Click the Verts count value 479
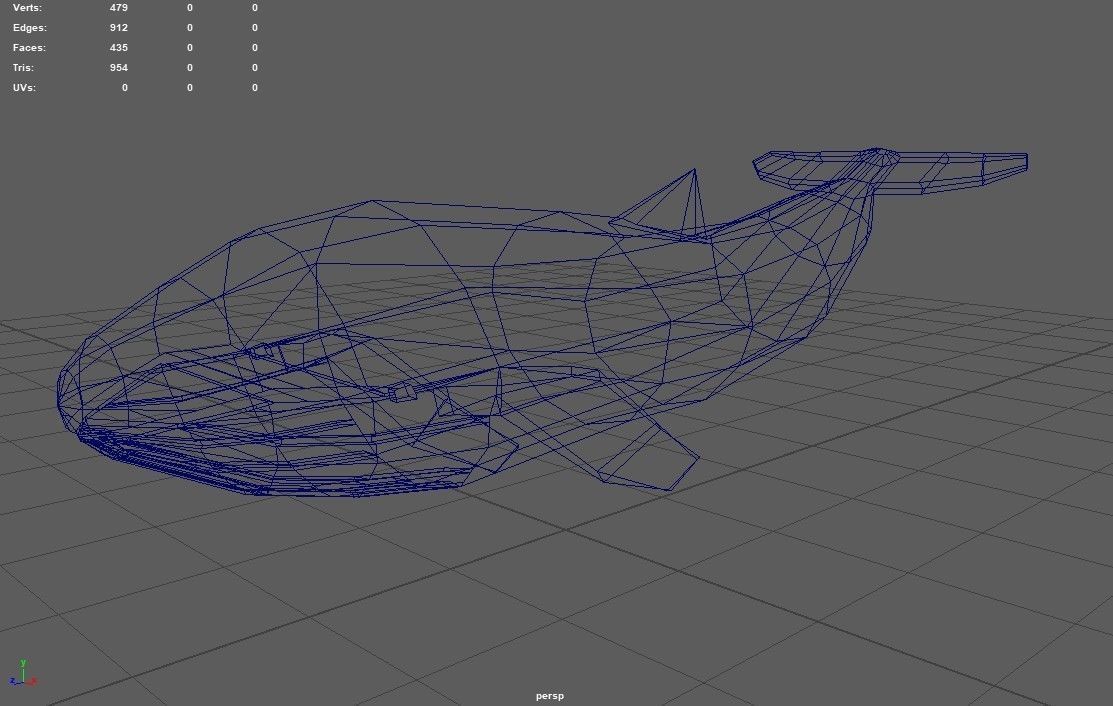This screenshot has height=706, width=1113. click(x=119, y=8)
